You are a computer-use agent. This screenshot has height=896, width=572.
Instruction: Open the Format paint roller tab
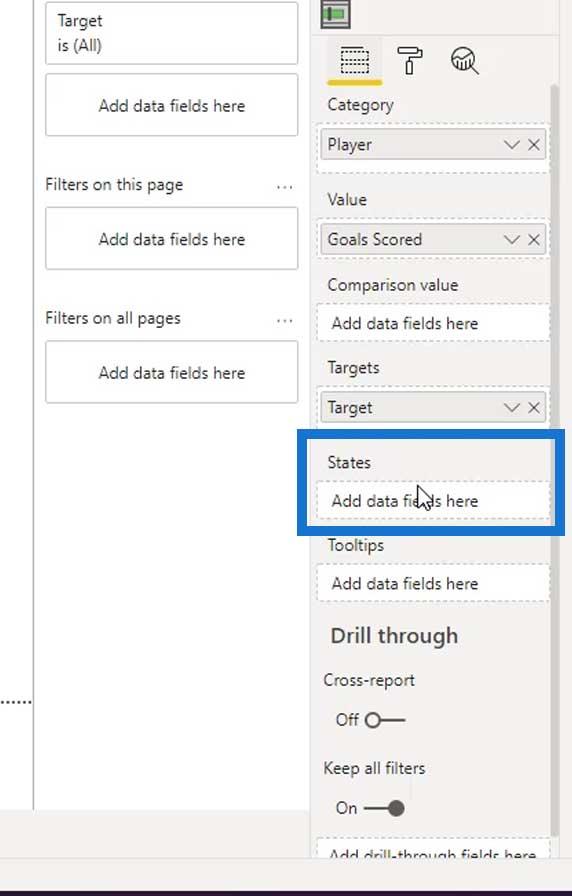(x=410, y=61)
